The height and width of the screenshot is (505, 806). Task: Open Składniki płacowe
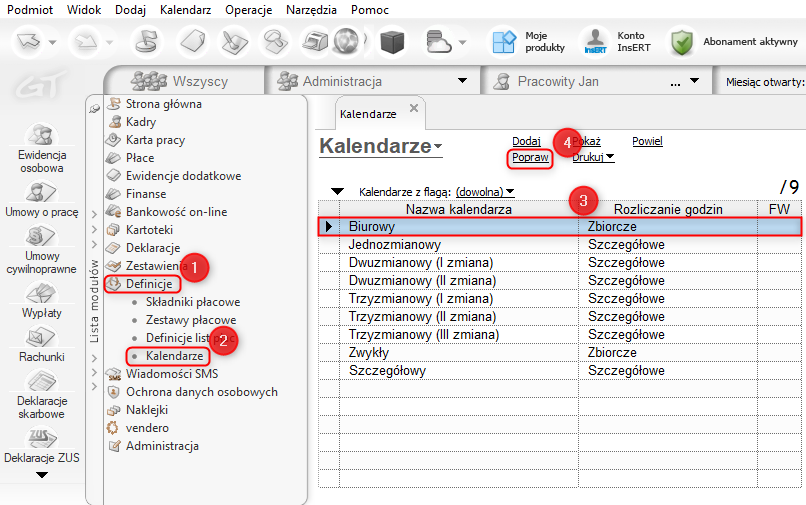click(x=193, y=302)
